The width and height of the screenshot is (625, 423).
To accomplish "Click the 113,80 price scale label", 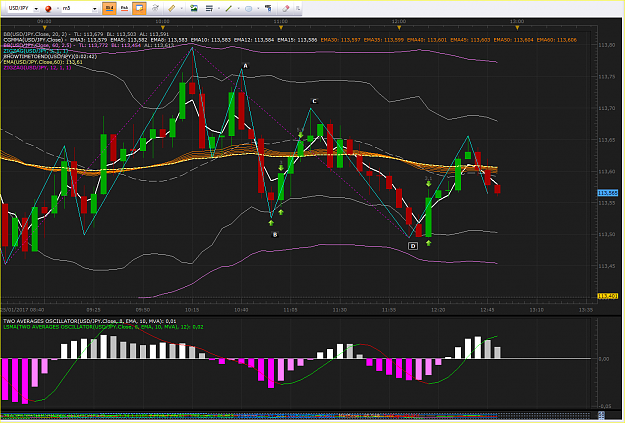I will (x=606, y=45).
